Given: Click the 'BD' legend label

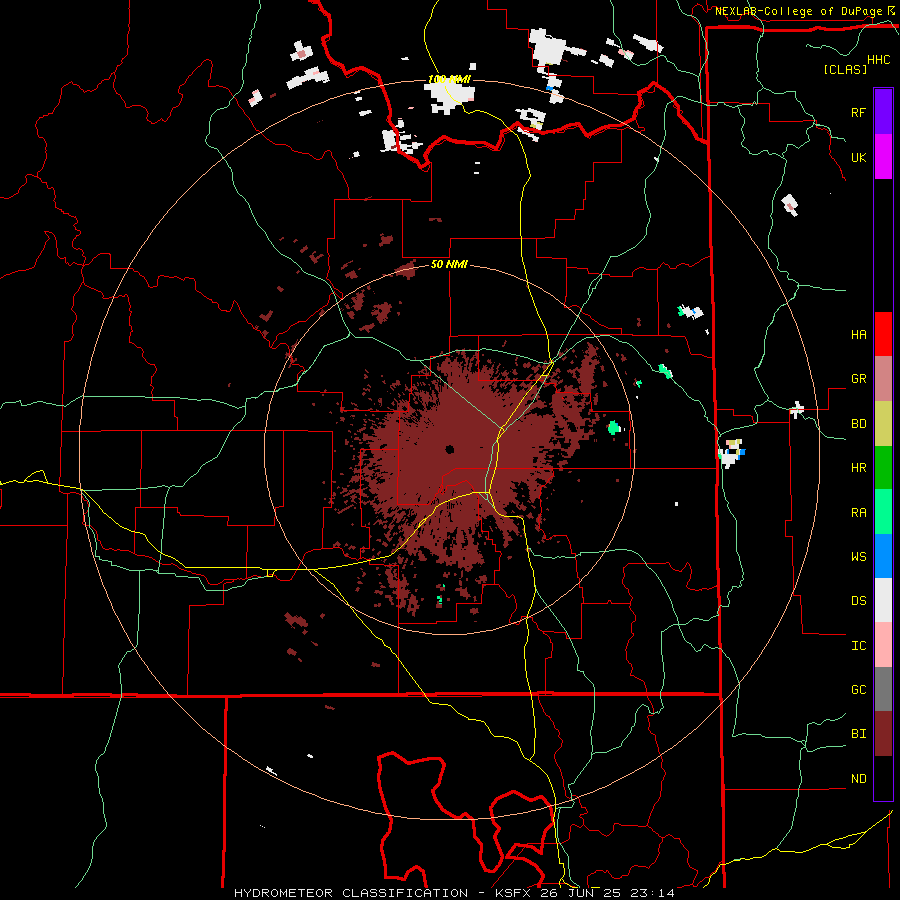Looking at the screenshot, I should click(x=858, y=424).
